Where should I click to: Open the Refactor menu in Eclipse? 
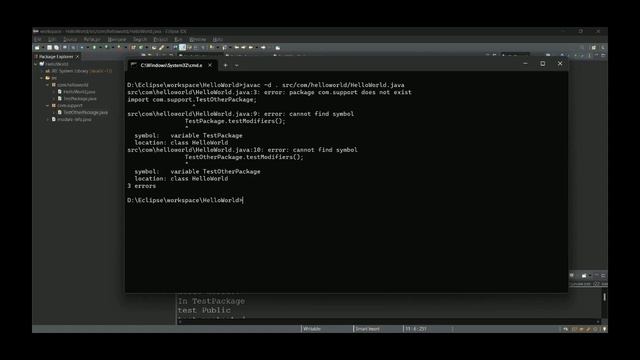92,40
